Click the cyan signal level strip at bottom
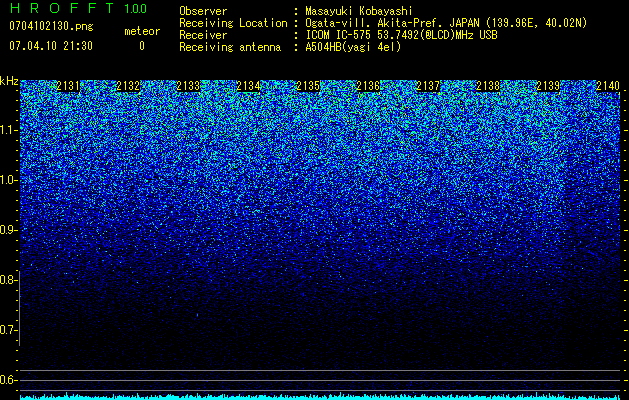Viewport: 629px width, 400px height. 321,397
